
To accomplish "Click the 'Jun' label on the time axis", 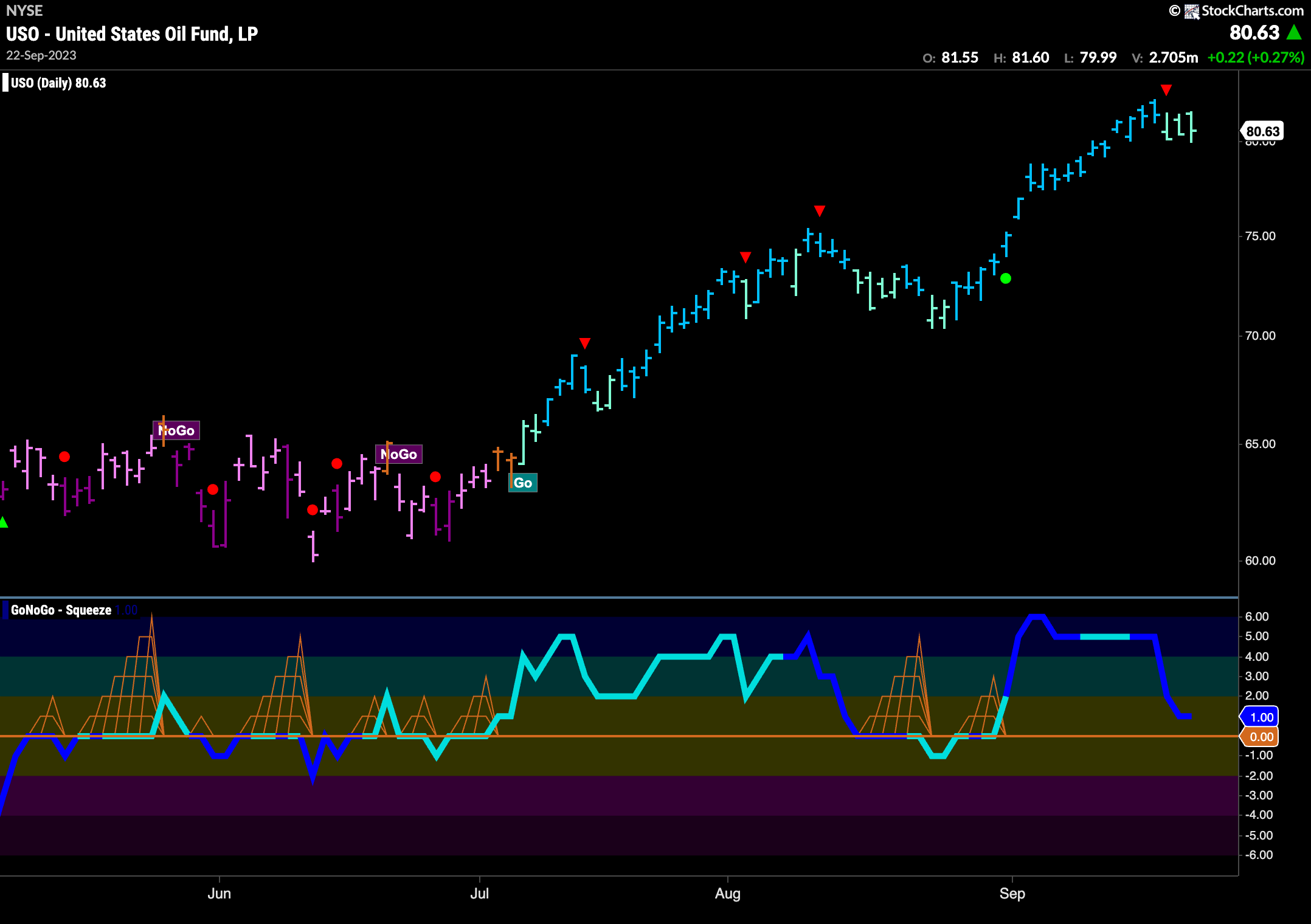I will tap(219, 893).
